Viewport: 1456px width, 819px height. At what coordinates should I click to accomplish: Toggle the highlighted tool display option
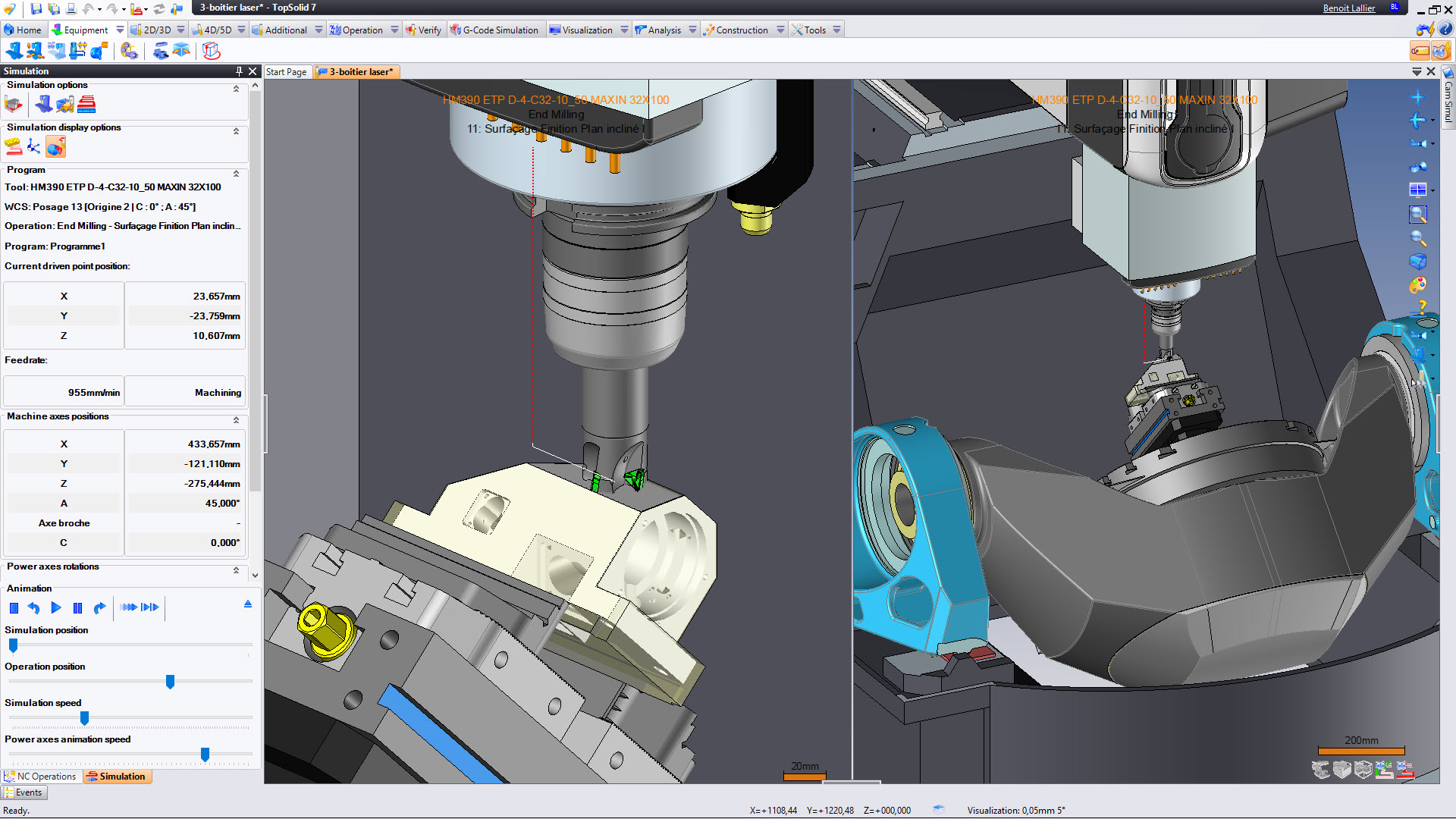[55, 146]
